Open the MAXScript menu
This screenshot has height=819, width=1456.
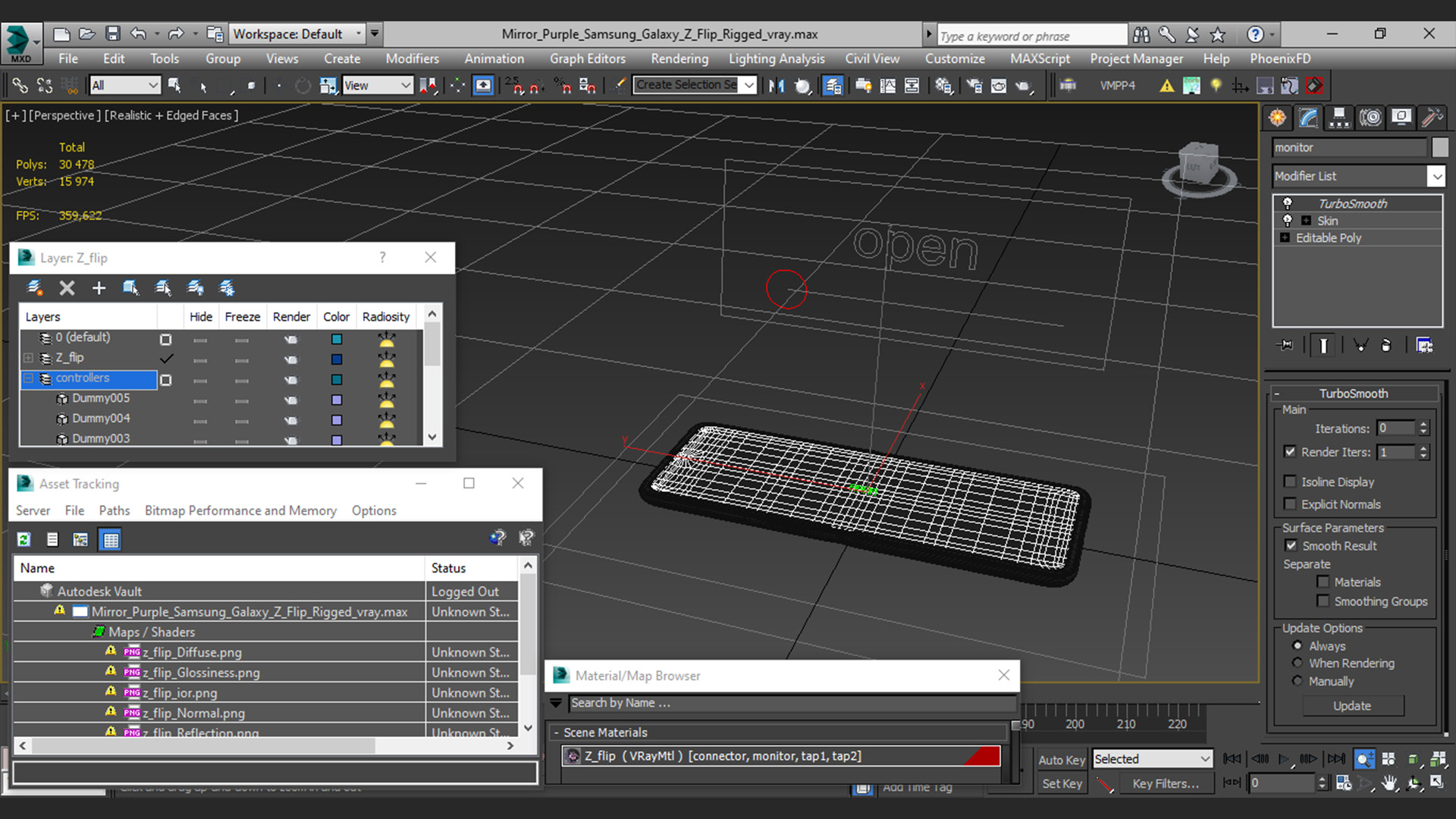point(1040,58)
